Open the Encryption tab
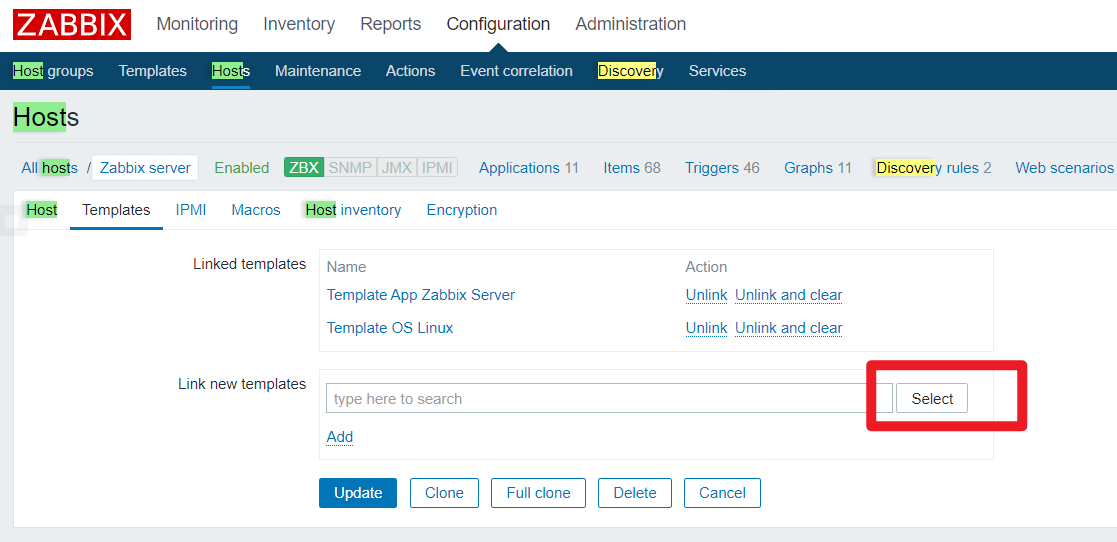The image size is (1117, 542). (x=462, y=210)
